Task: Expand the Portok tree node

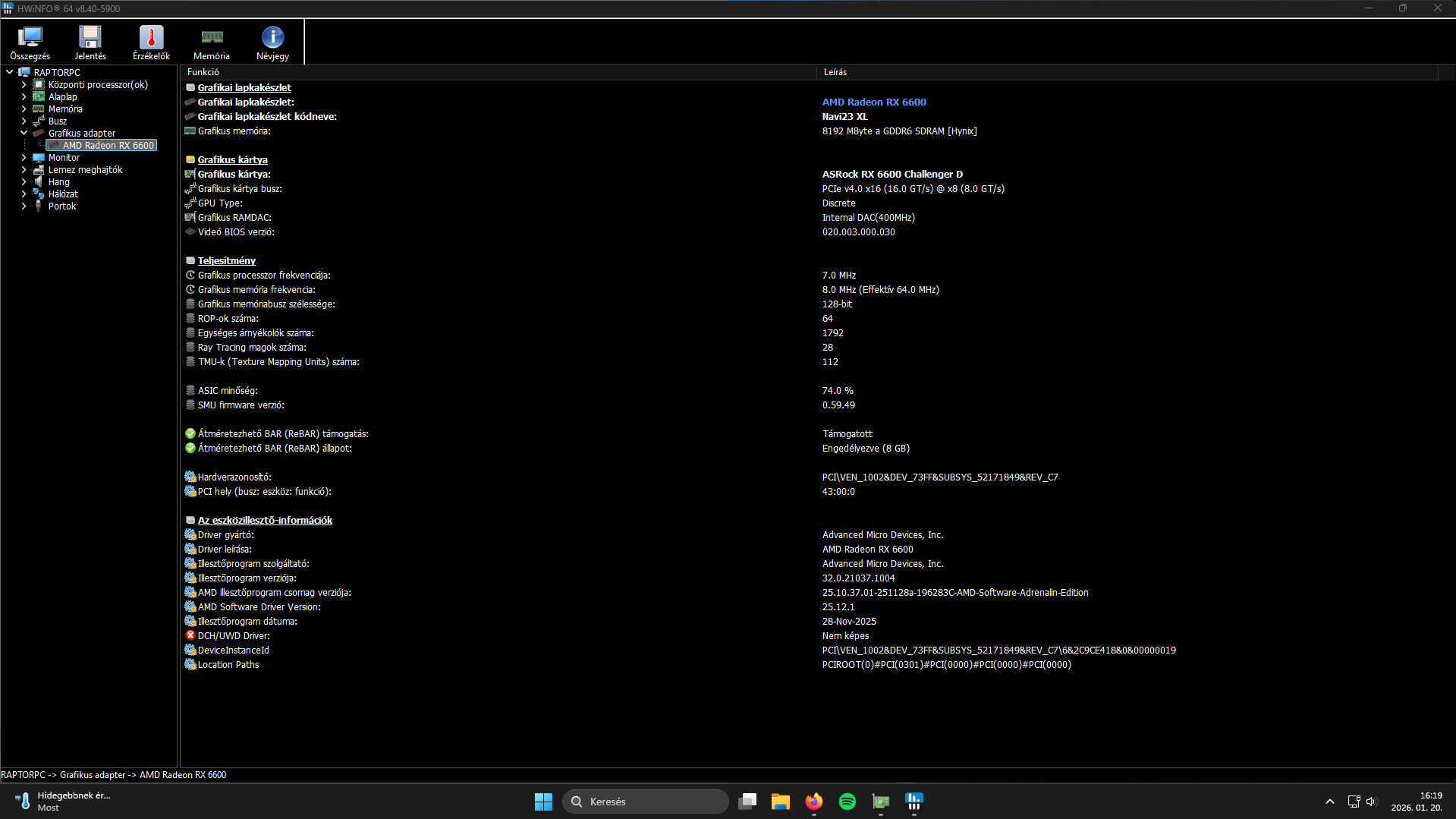Action: 24,206
